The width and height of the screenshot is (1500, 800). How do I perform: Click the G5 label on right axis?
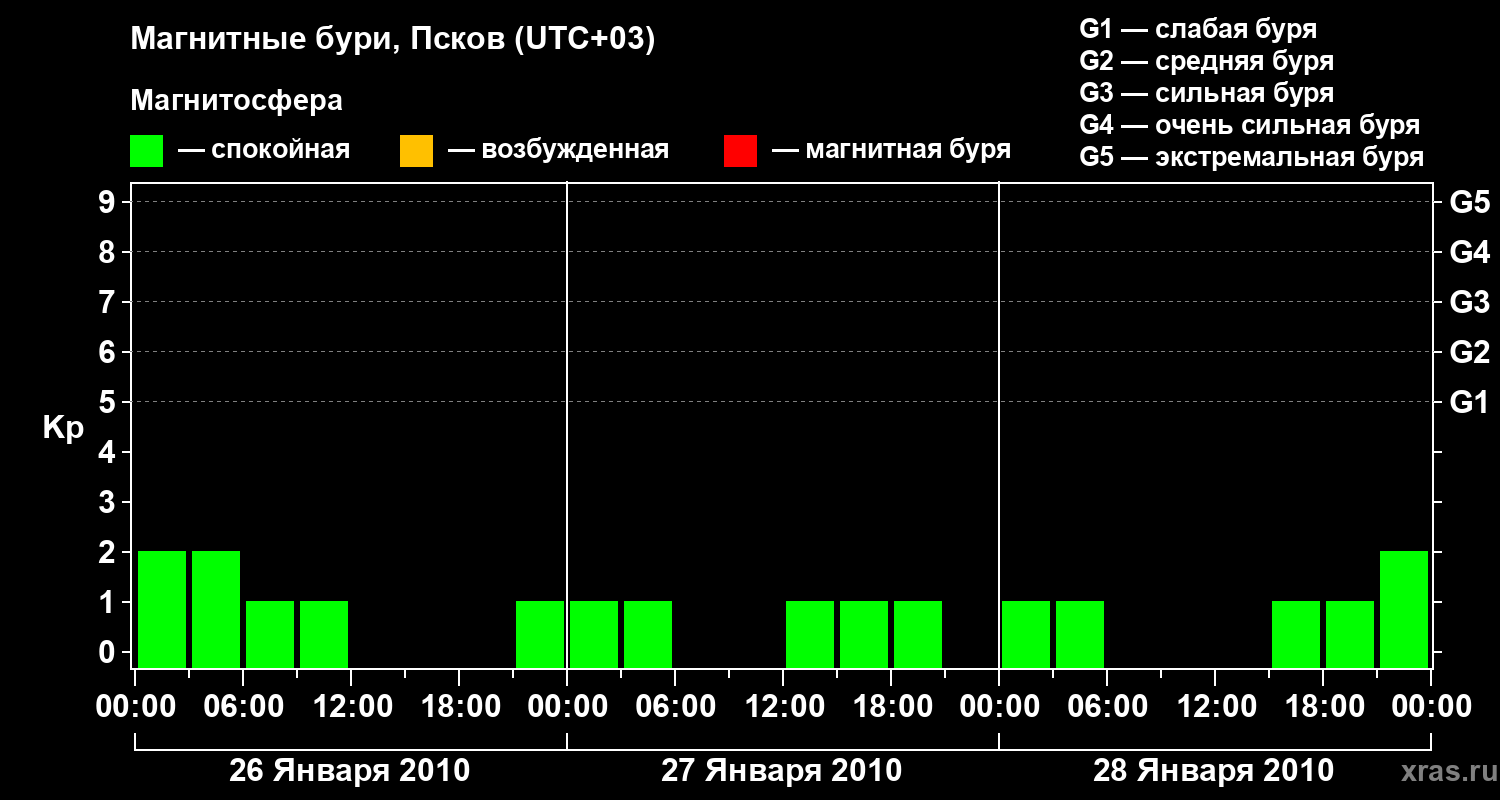(x=1470, y=202)
